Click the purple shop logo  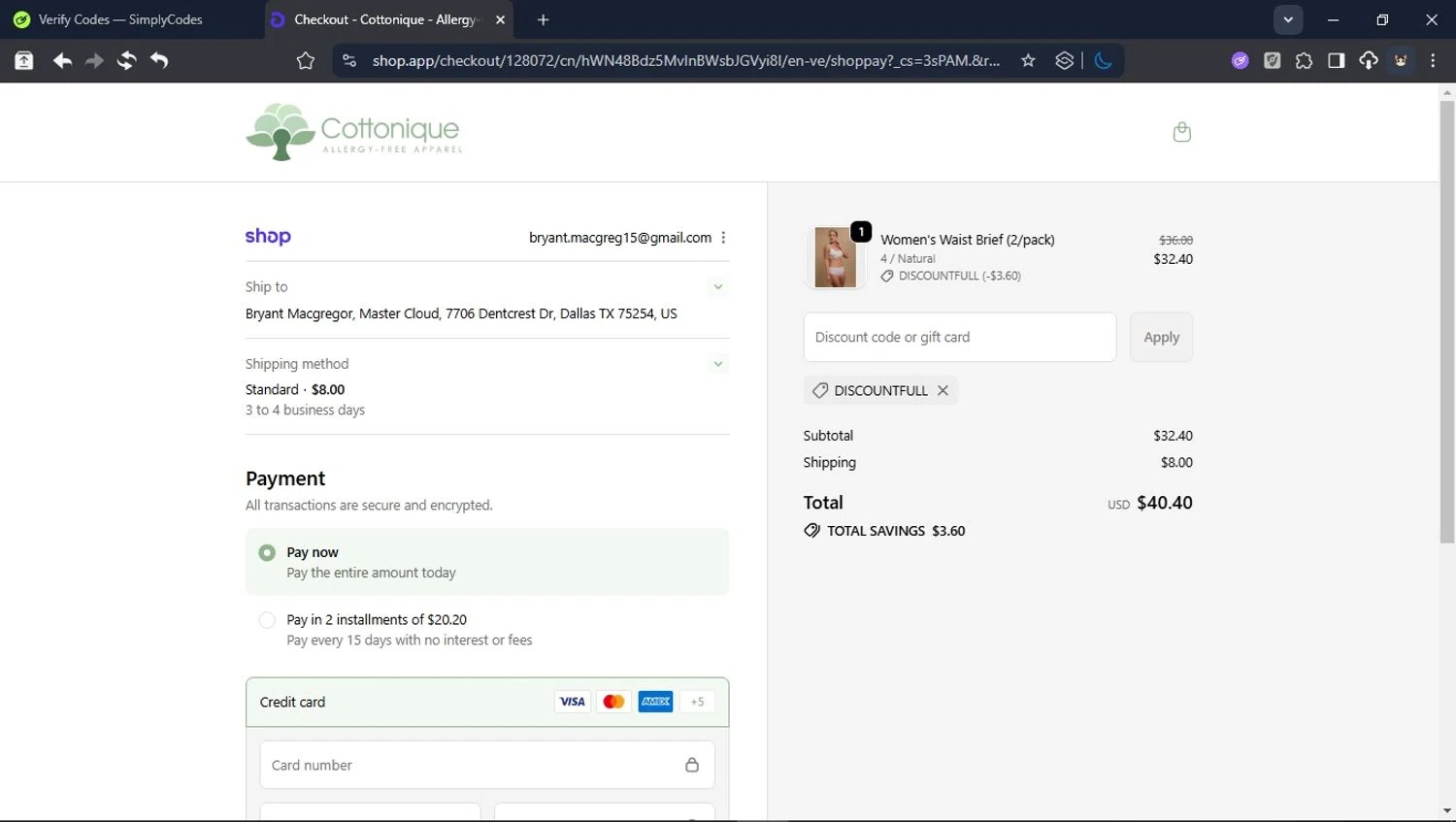point(268,236)
